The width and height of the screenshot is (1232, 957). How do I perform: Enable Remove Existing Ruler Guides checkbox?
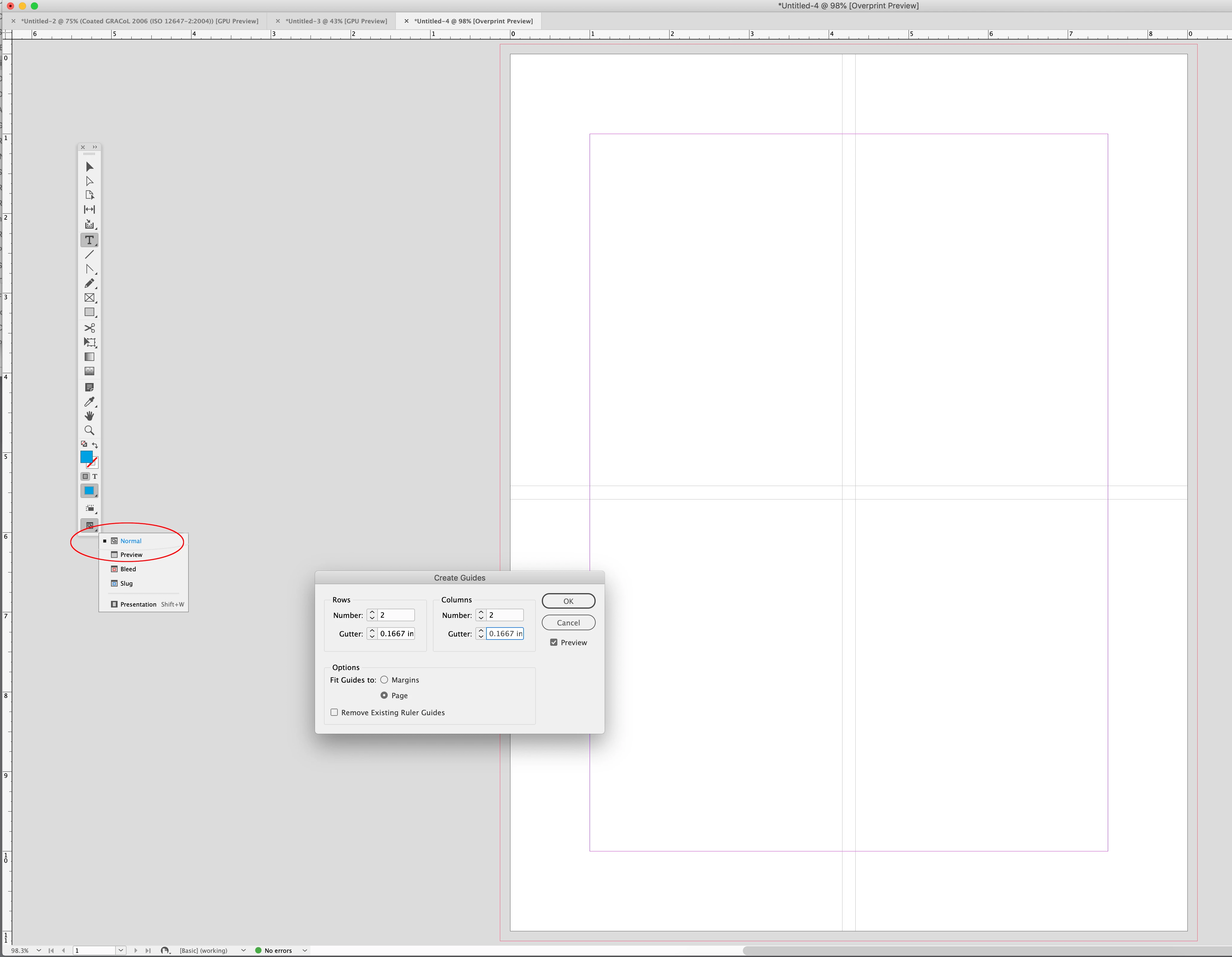[x=334, y=713]
